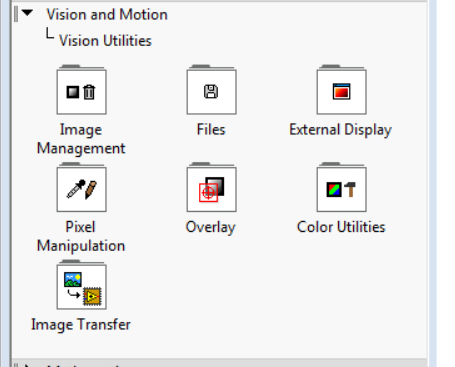Open the Image Management palette icon
Screen dimensions: 455x367
[82, 90]
